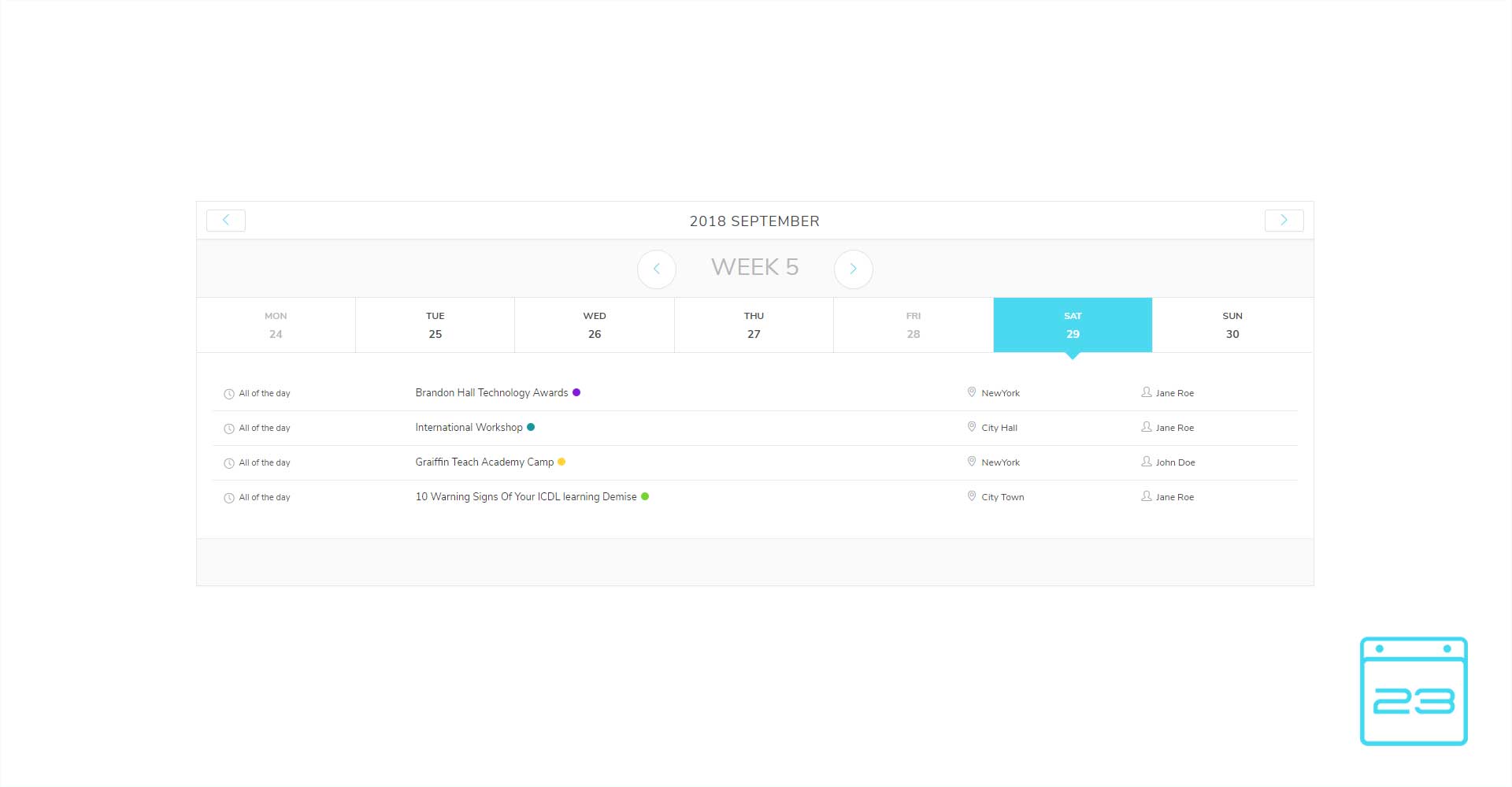Go to previous month arrow
This screenshot has width=1512, height=787.
tap(226, 221)
